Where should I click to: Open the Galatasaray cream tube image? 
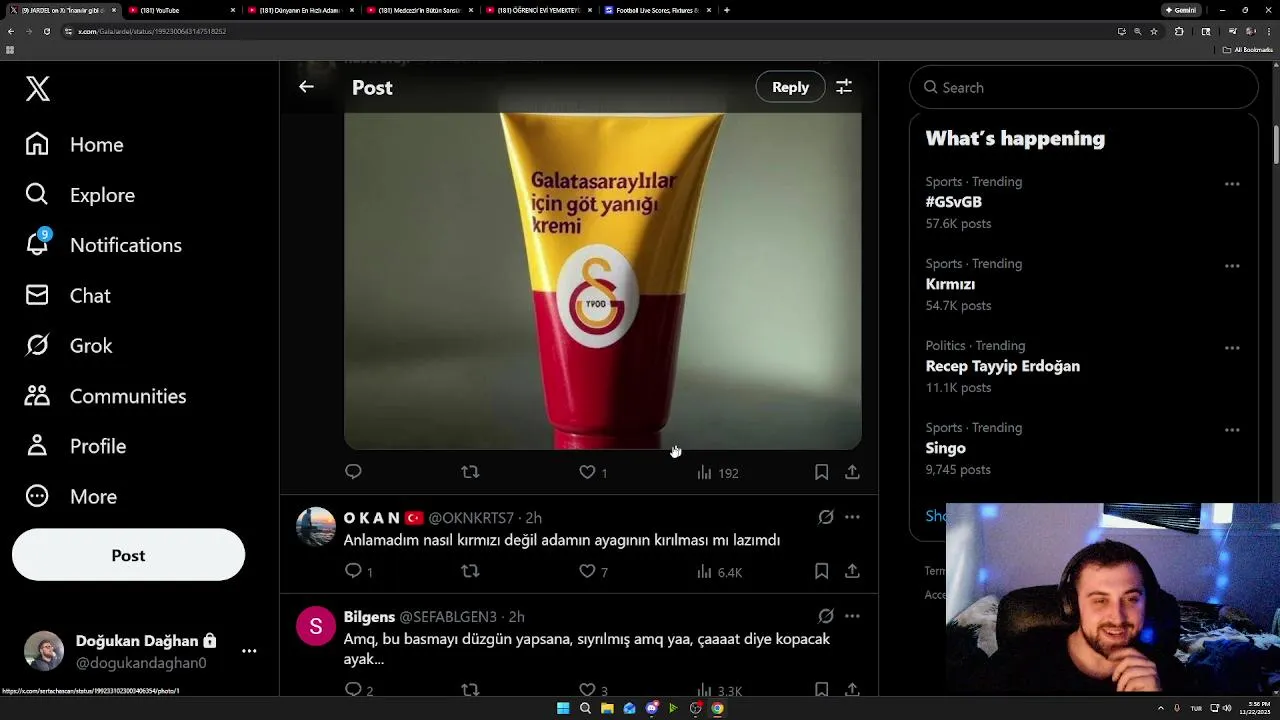602,280
